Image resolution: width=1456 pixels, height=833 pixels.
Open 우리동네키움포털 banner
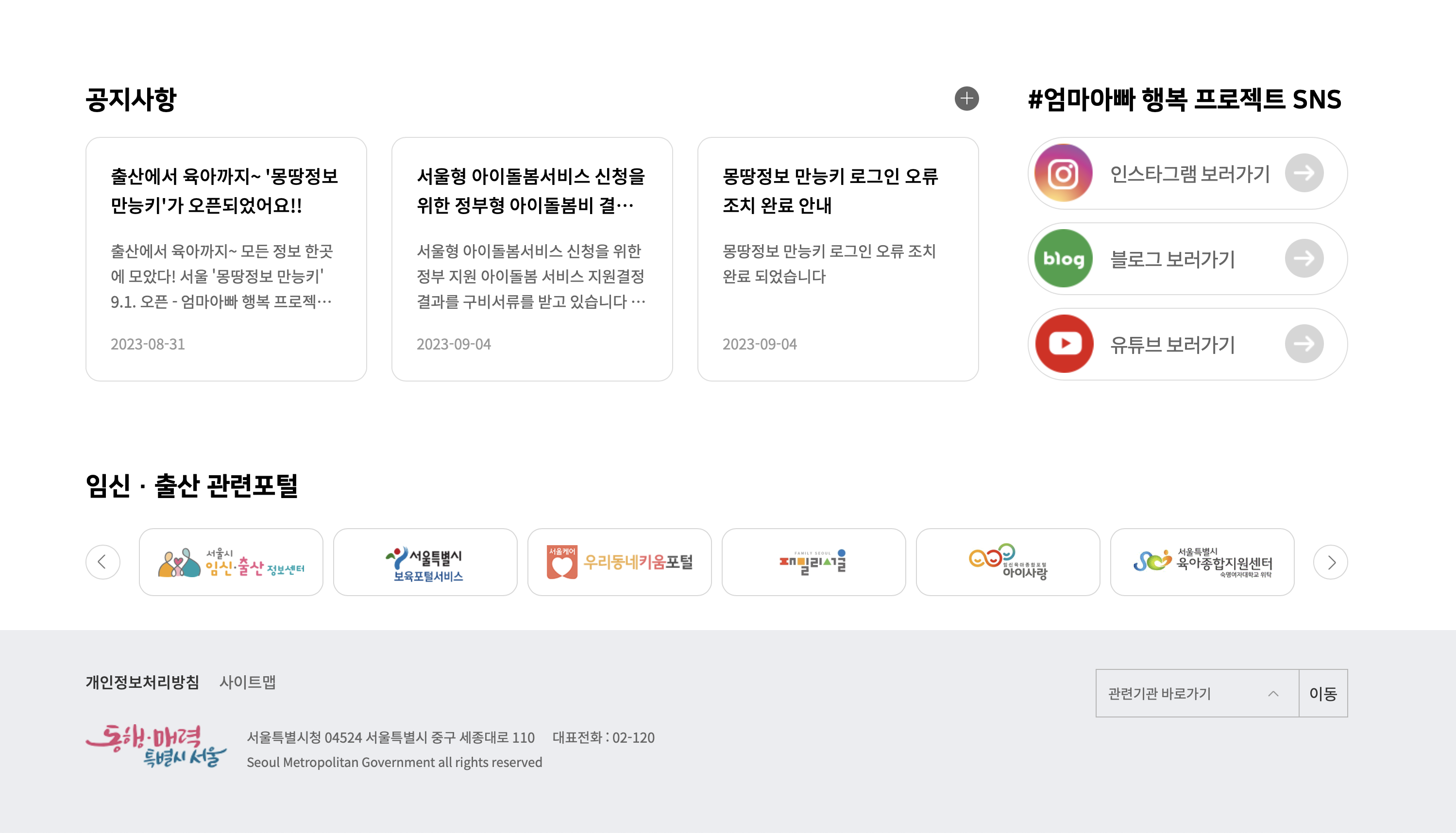tap(619, 562)
